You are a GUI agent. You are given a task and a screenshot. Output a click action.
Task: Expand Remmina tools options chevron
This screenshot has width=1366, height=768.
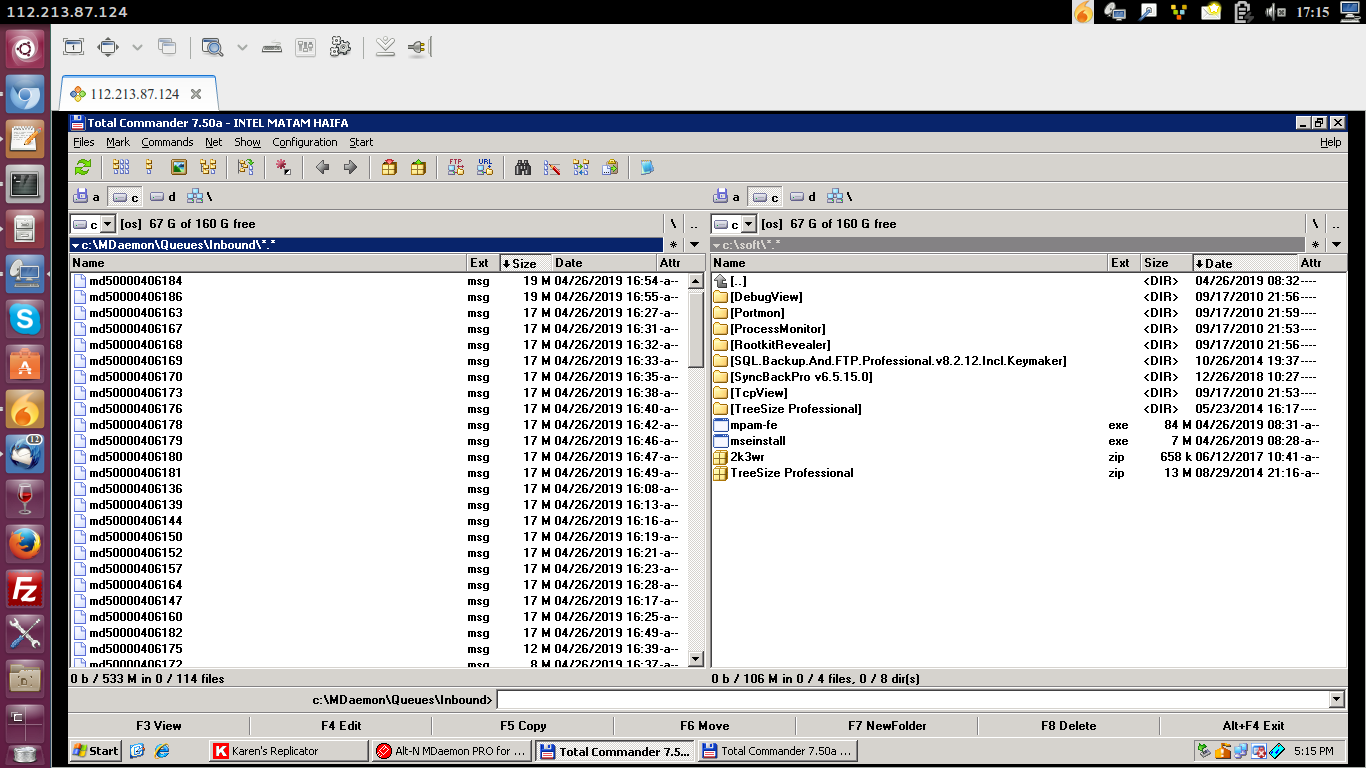[242, 47]
